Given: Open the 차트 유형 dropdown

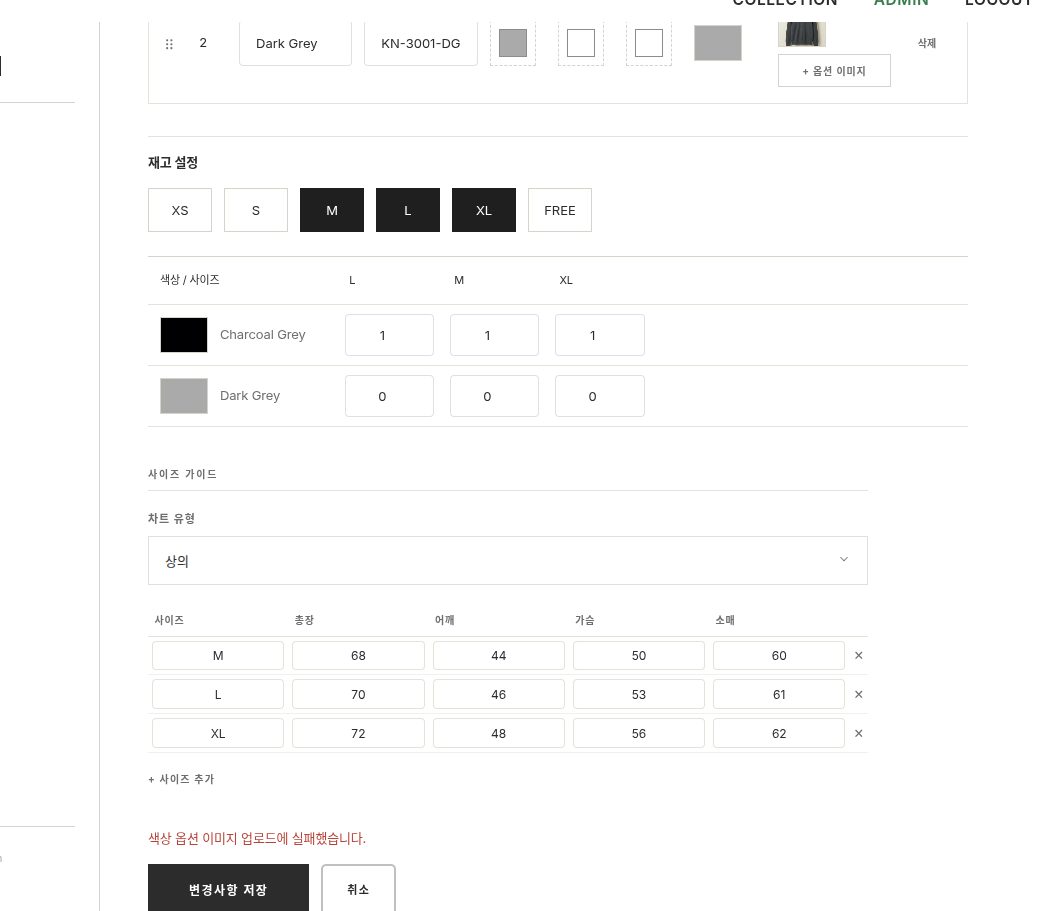Looking at the screenshot, I should point(508,561).
